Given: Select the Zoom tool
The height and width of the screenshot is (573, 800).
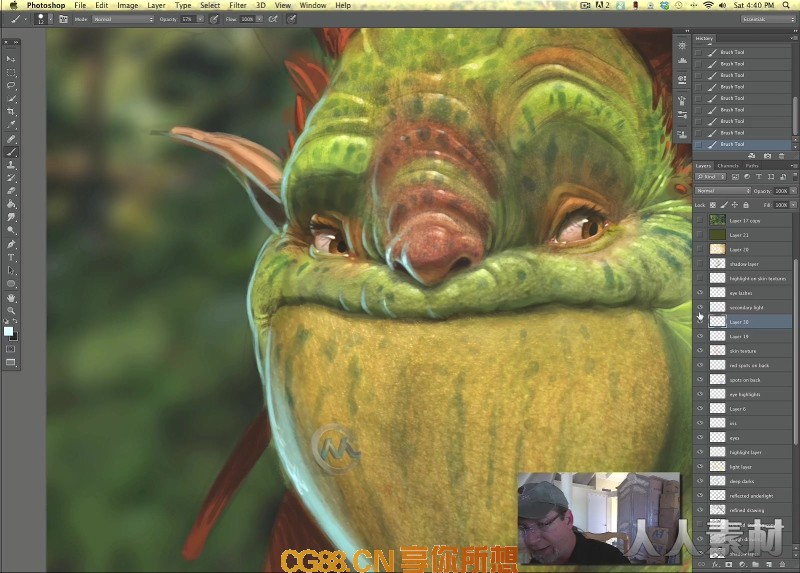Looking at the screenshot, I should (x=11, y=310).
